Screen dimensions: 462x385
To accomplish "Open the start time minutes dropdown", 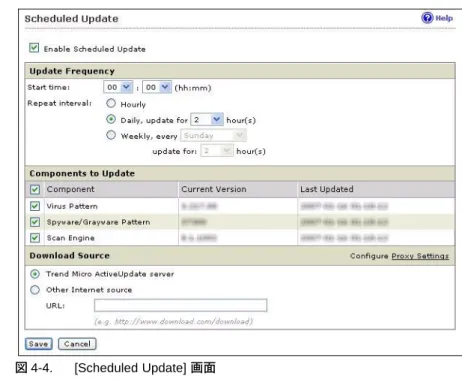I will (157, 87).
